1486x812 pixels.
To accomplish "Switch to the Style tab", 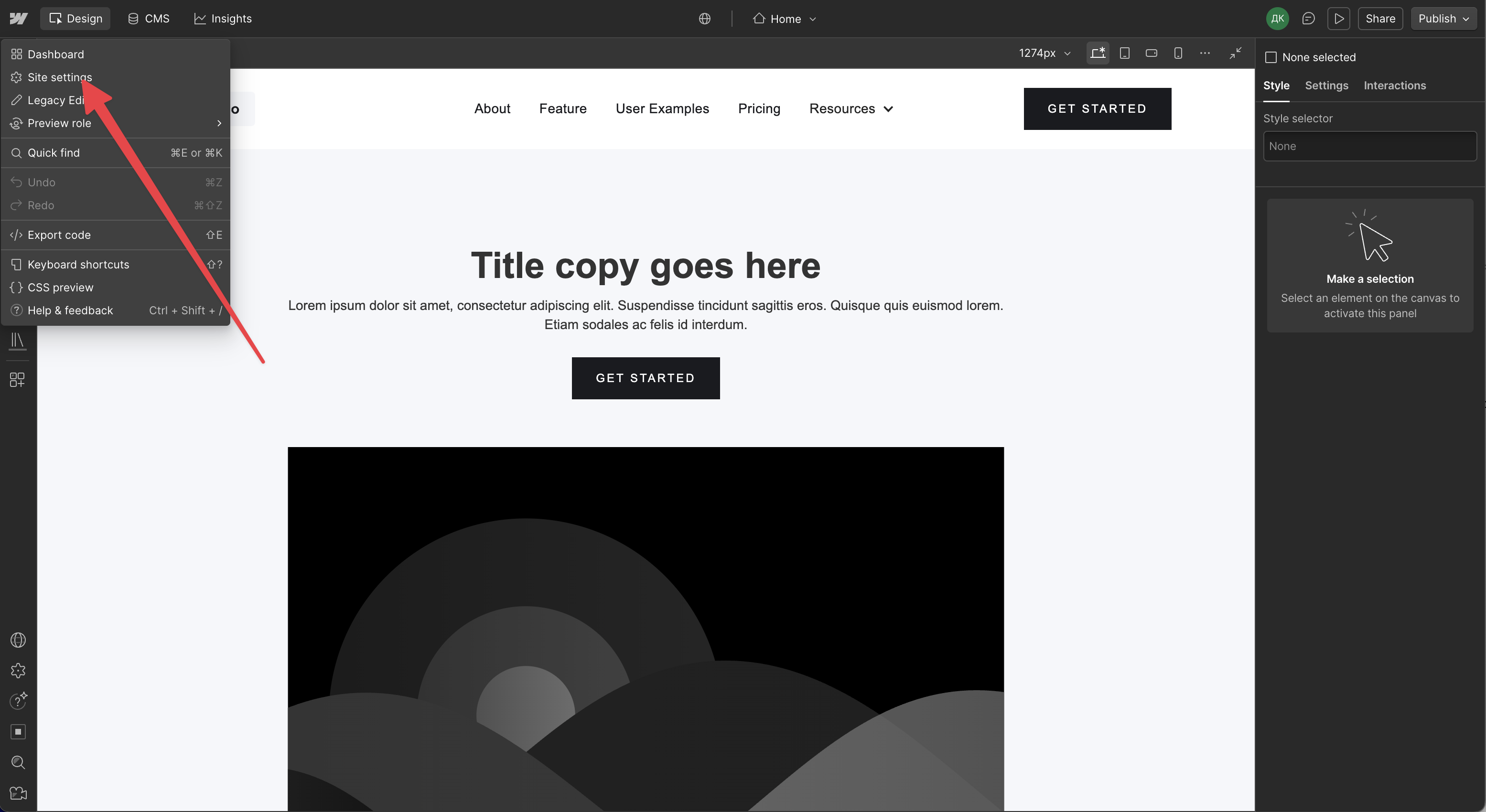I will tap(1276, 85).
